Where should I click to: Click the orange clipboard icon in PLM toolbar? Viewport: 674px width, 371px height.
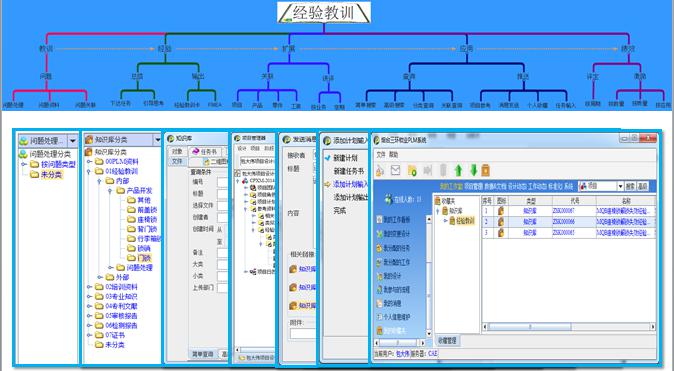point(486,170)
